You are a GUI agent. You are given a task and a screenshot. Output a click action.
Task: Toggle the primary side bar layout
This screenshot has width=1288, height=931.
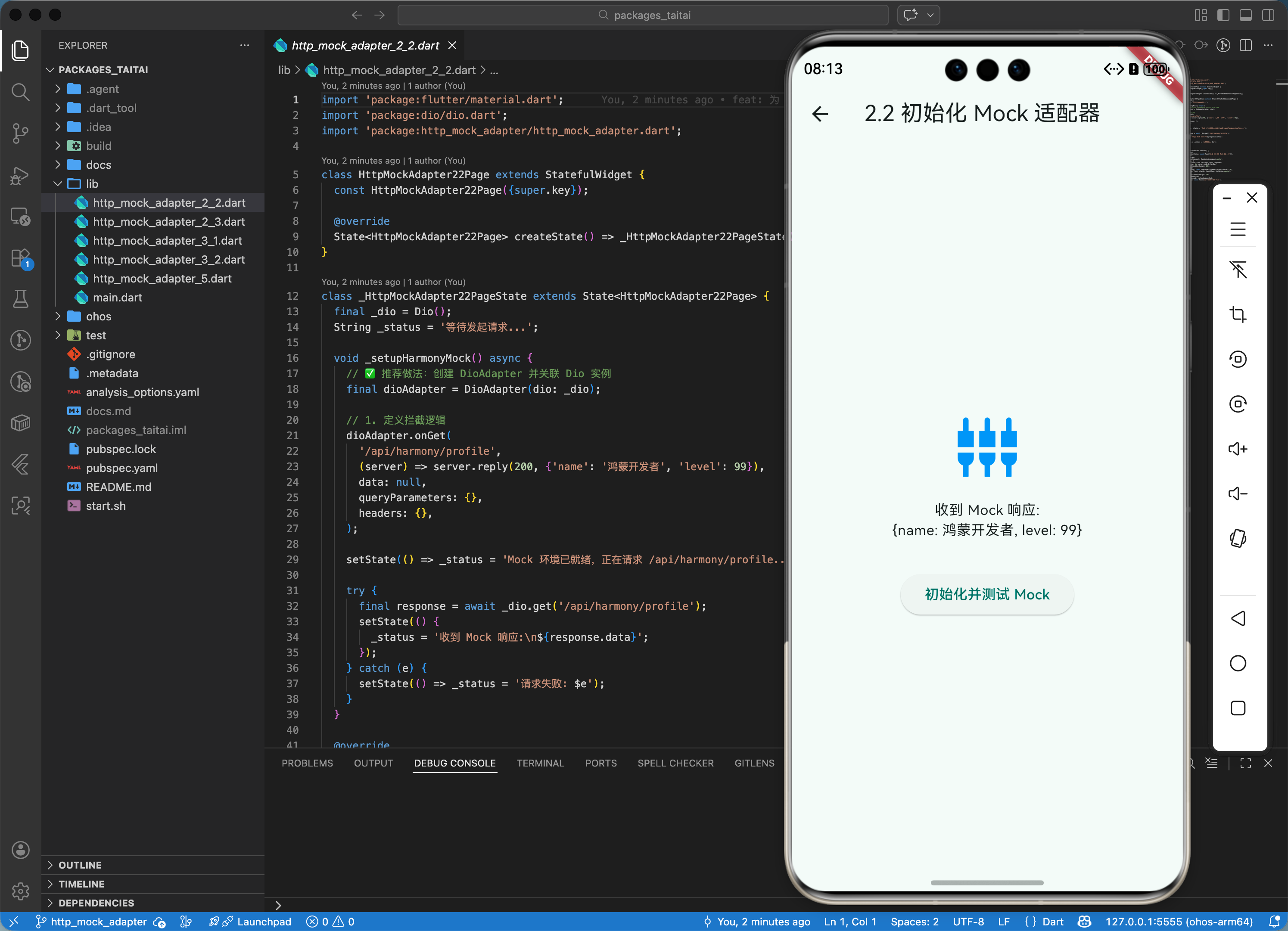click(x=1223, y=16)
